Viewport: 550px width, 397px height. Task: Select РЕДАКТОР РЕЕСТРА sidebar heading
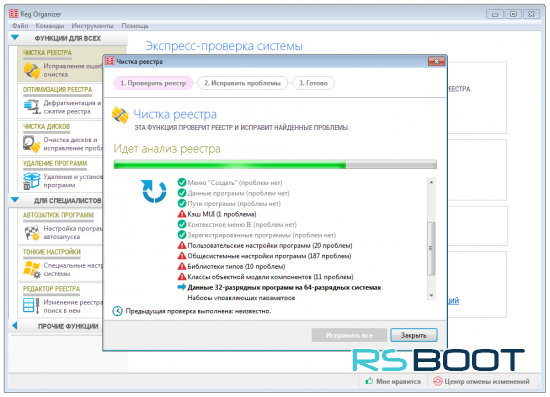point(52,289)
